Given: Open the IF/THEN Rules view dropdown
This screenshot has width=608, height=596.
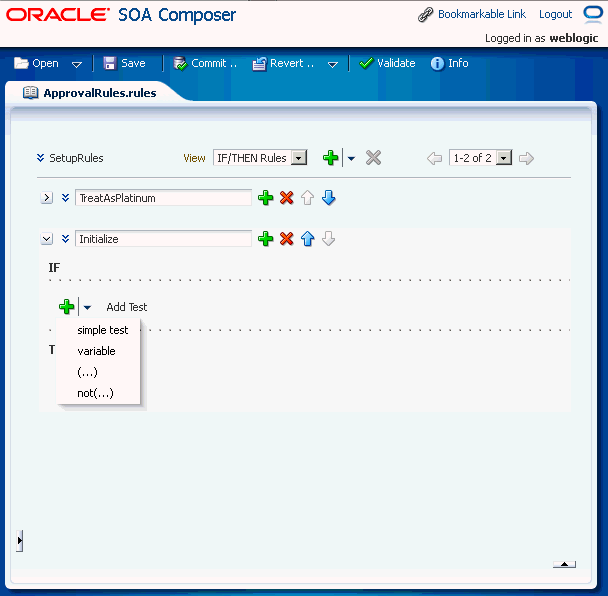Looking at the screenshot, I should (x=299, y=158).
